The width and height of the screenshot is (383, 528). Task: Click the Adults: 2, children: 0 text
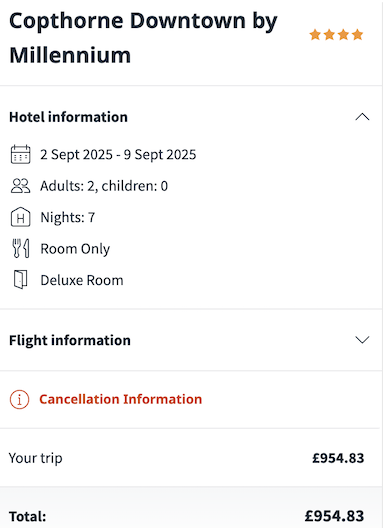(x=104, y=186)
